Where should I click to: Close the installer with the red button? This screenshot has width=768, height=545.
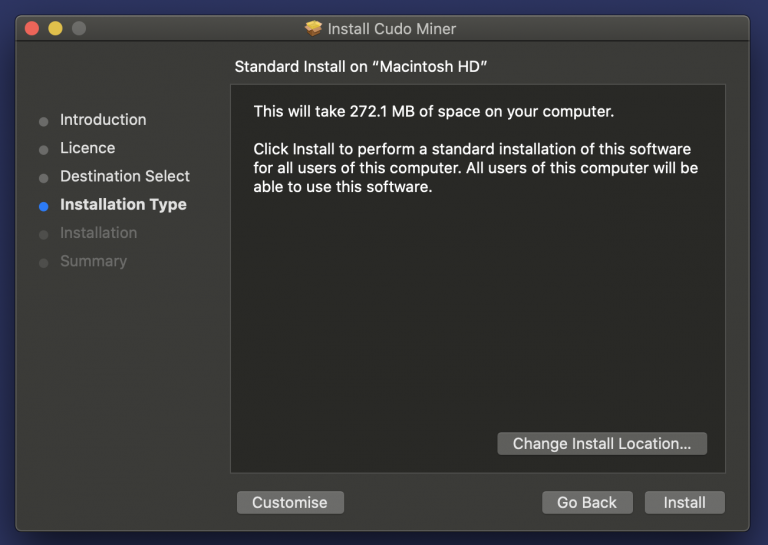[32, 28]
